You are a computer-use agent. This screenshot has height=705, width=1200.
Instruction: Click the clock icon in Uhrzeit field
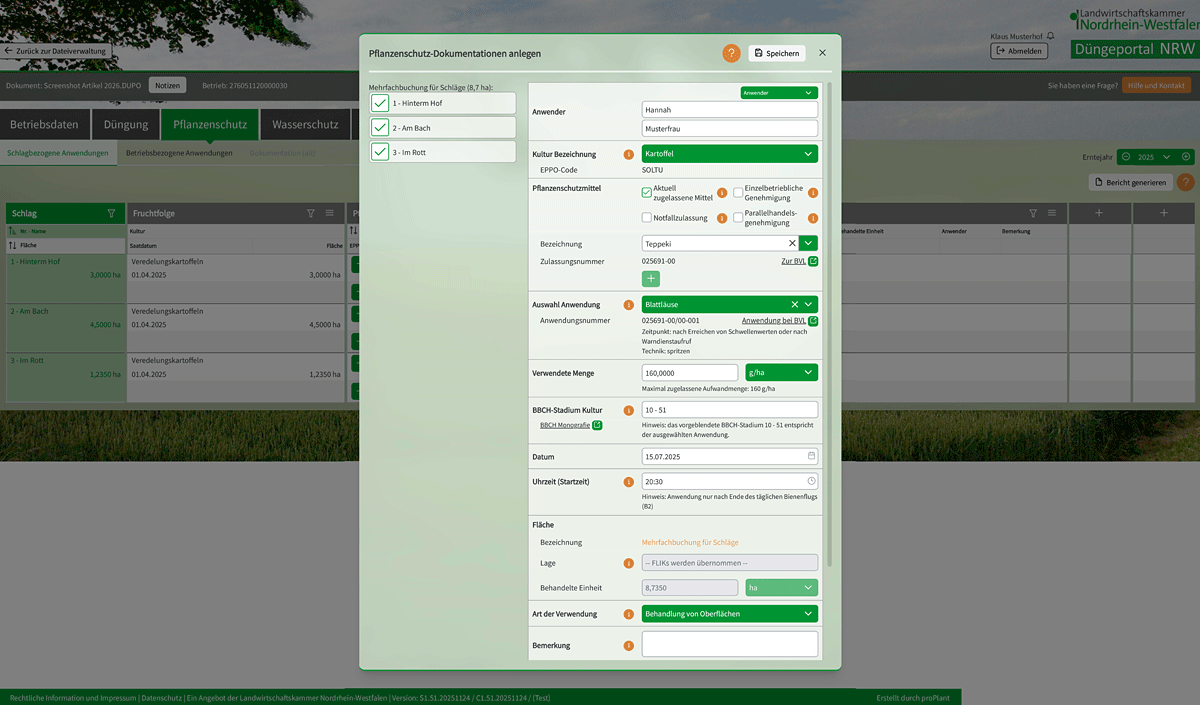(x=811, y=481)
